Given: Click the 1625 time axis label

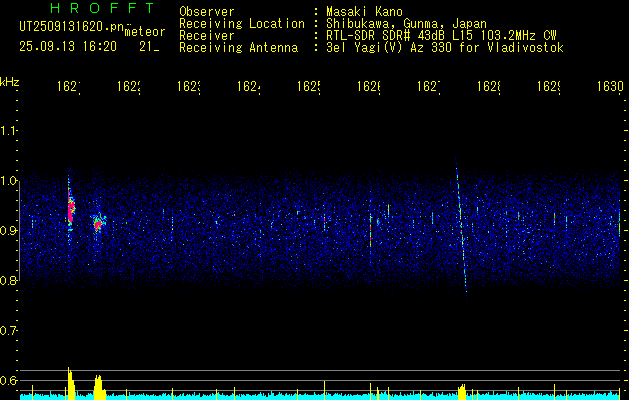Looking at the screenshot, I should [308, 86].
